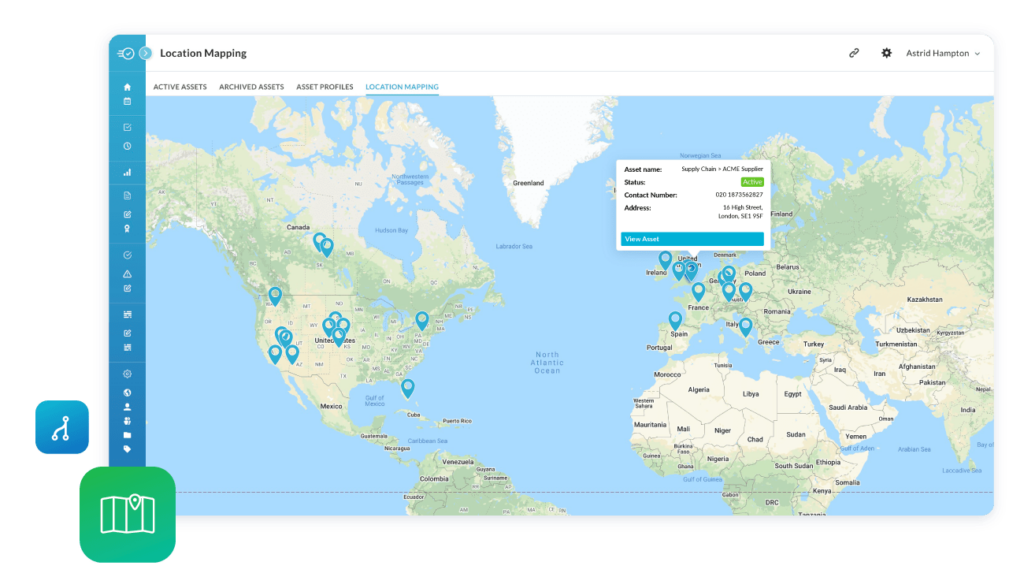Viewport: 1024px width, 577px height.
Task: Open the tag icon in sidebar
Action: point(127,449)
